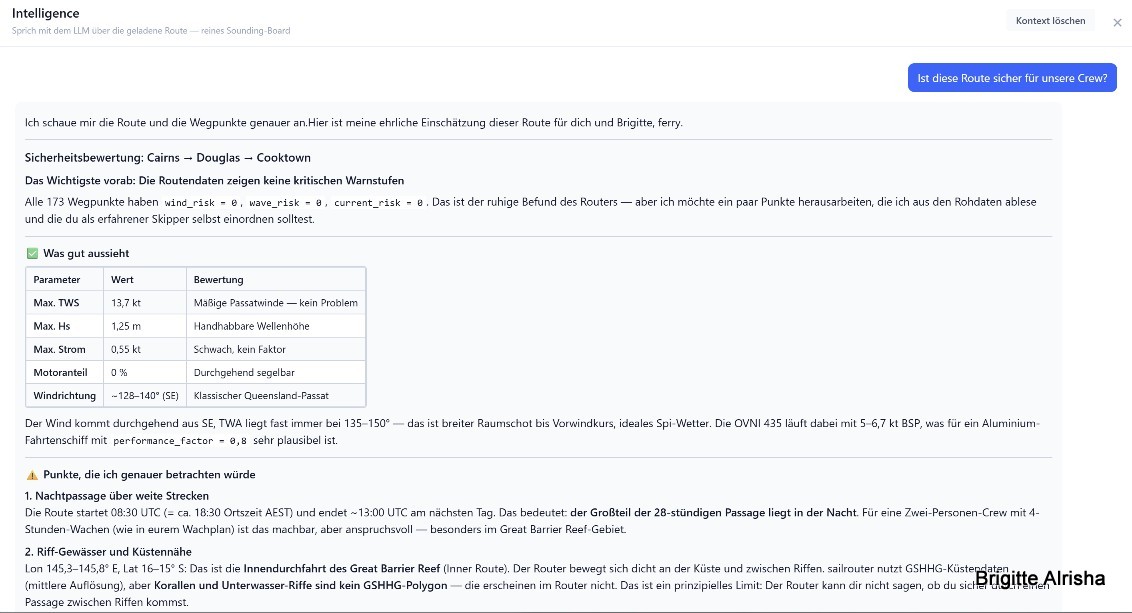Click the Riff-Gewässer und Küstennähe heading
The width and height of the screenshot is (1132, 613).
click(108, 552)
